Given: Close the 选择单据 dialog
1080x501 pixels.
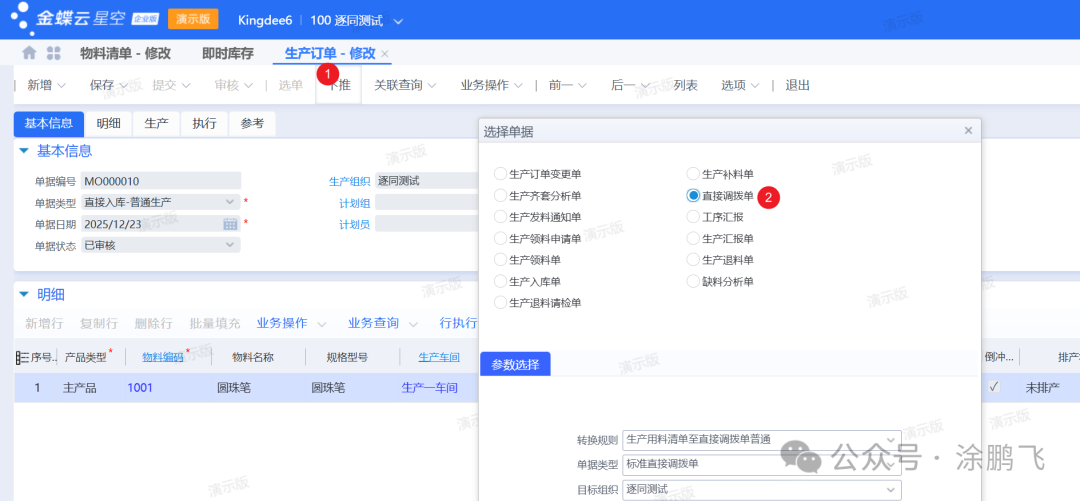Looking at the screenshot, I should 967,131.
